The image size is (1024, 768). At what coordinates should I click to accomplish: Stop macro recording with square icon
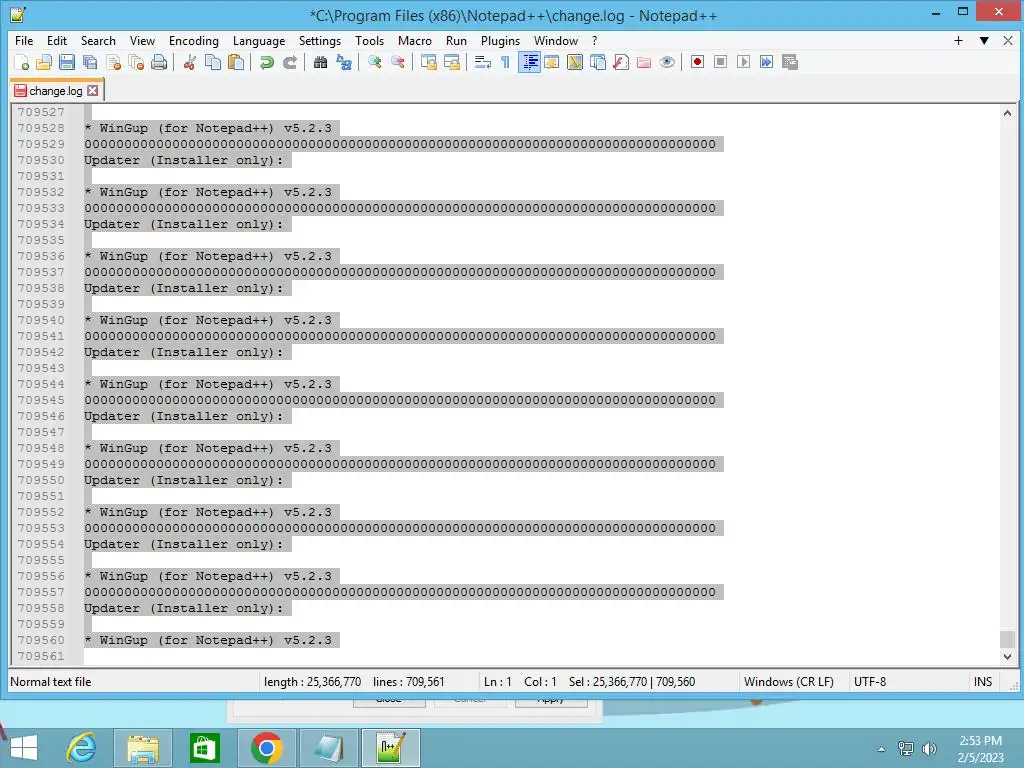[x=720, y=62]
